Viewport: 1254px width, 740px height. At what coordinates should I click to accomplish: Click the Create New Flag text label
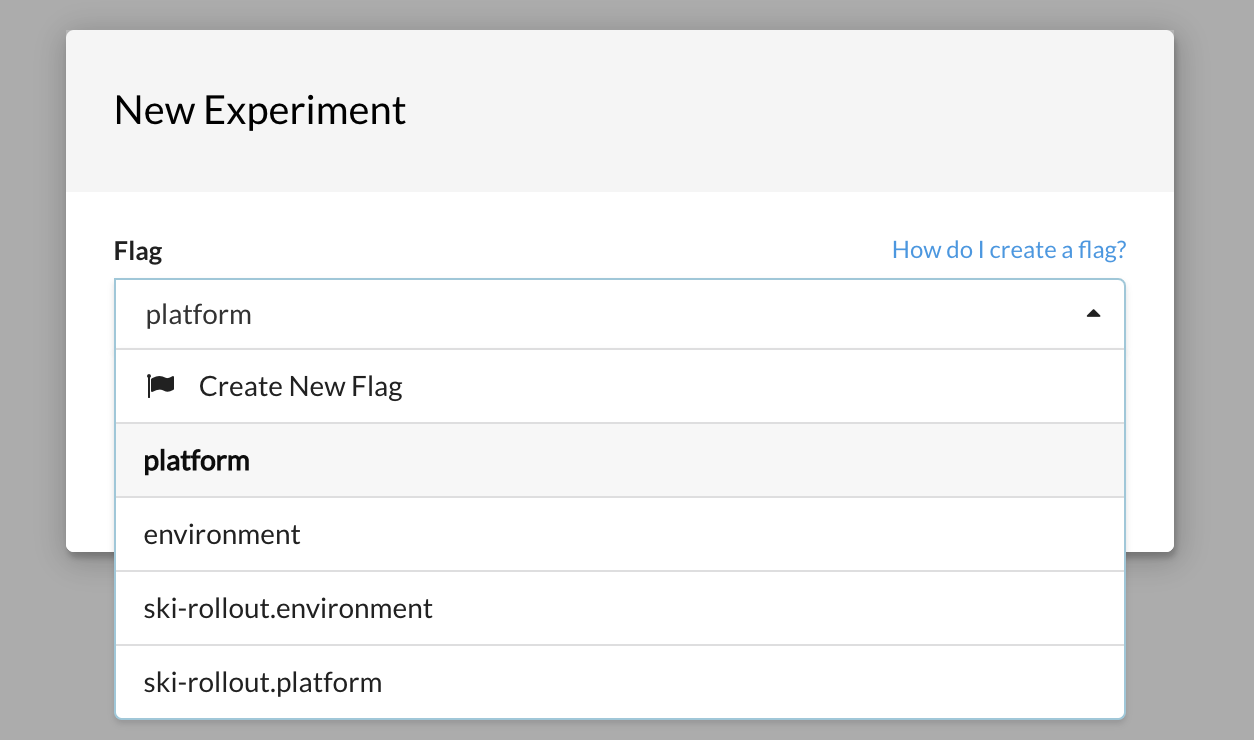coord(300,386)
